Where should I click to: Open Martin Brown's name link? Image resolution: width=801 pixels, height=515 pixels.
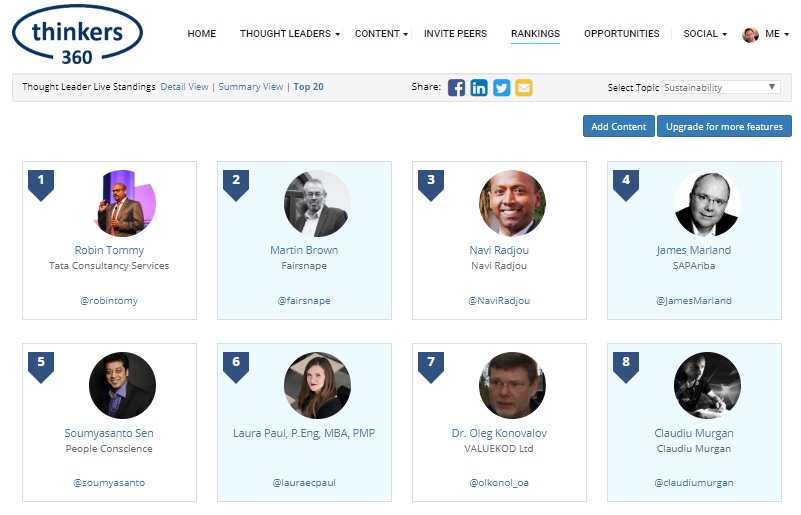pos(304,250)
